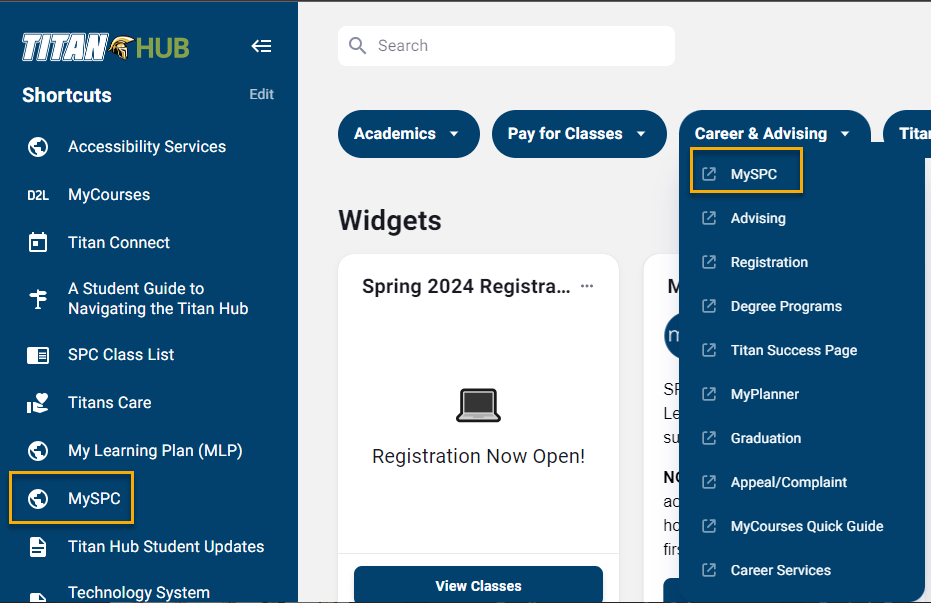This screenshot has height=603, width=931.
Task: Click the magnifier icon in the search bar
Action: [357, 46]
